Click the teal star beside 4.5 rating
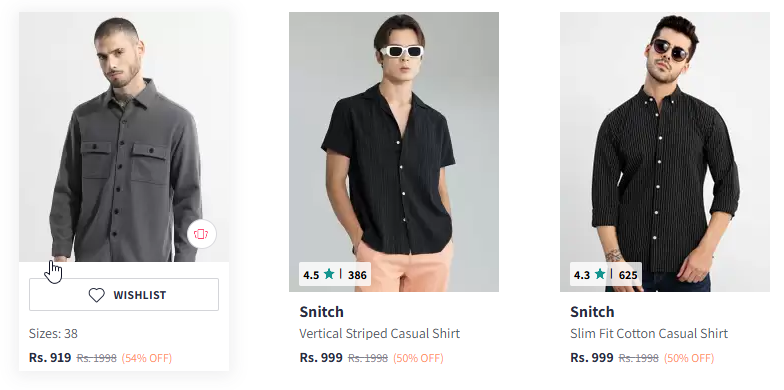This screenshot has width=784, height=390. click(329, 274)
